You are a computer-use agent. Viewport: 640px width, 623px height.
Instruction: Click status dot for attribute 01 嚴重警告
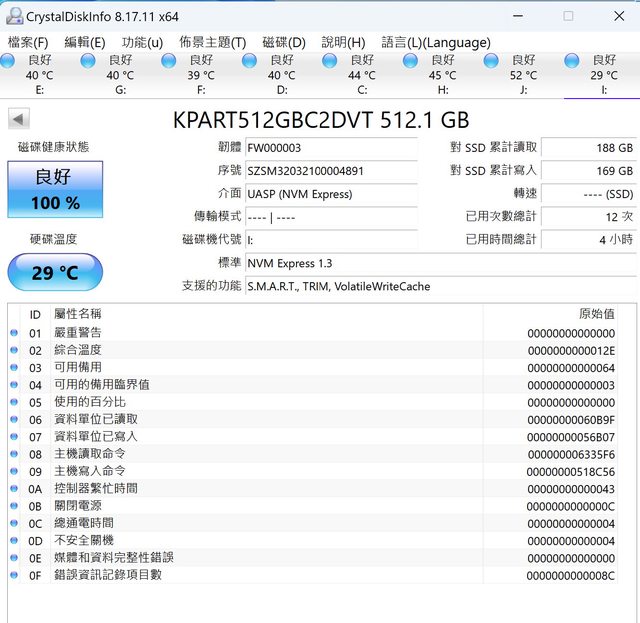coord(14,333)
